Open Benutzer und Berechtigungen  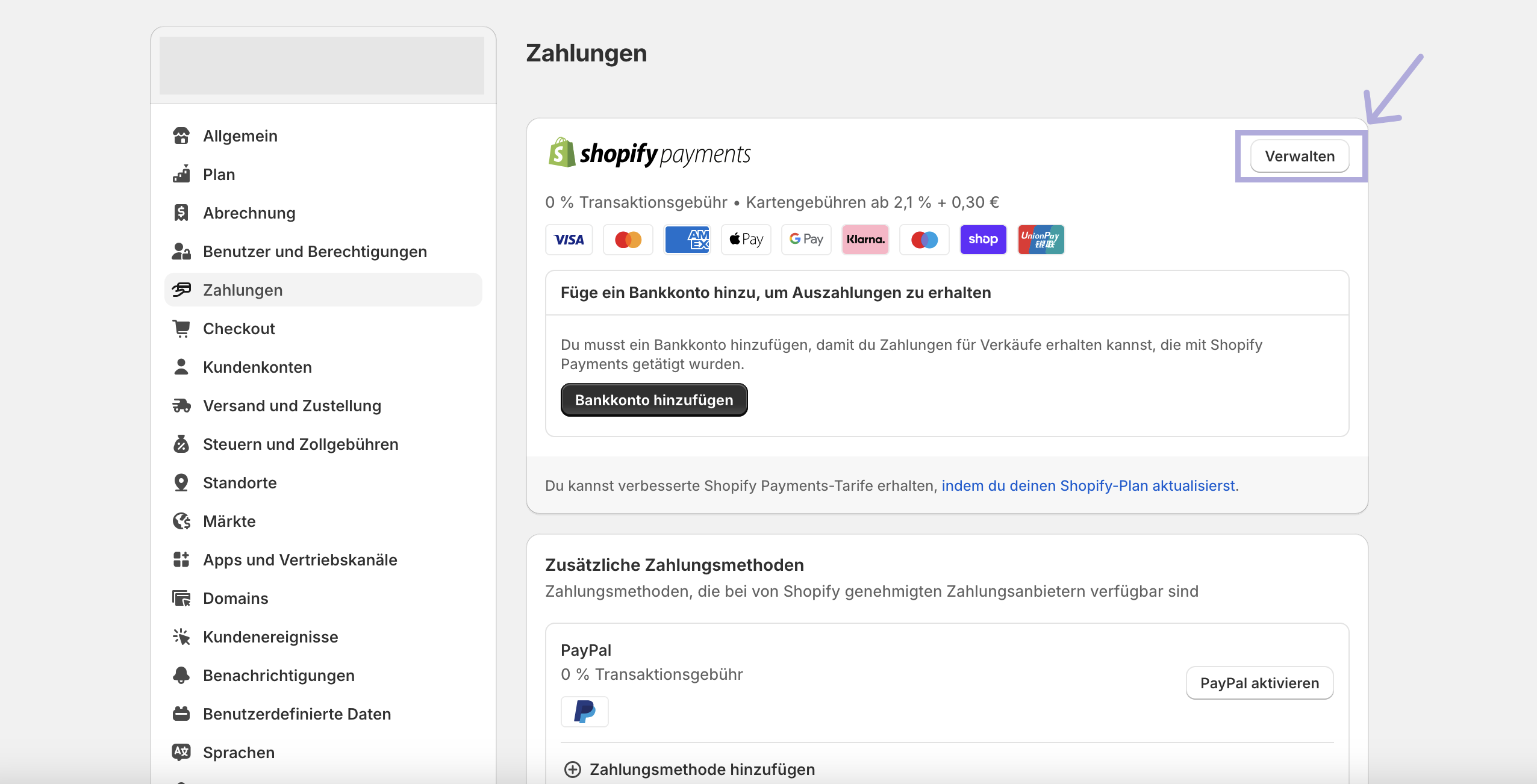(323, 252)
